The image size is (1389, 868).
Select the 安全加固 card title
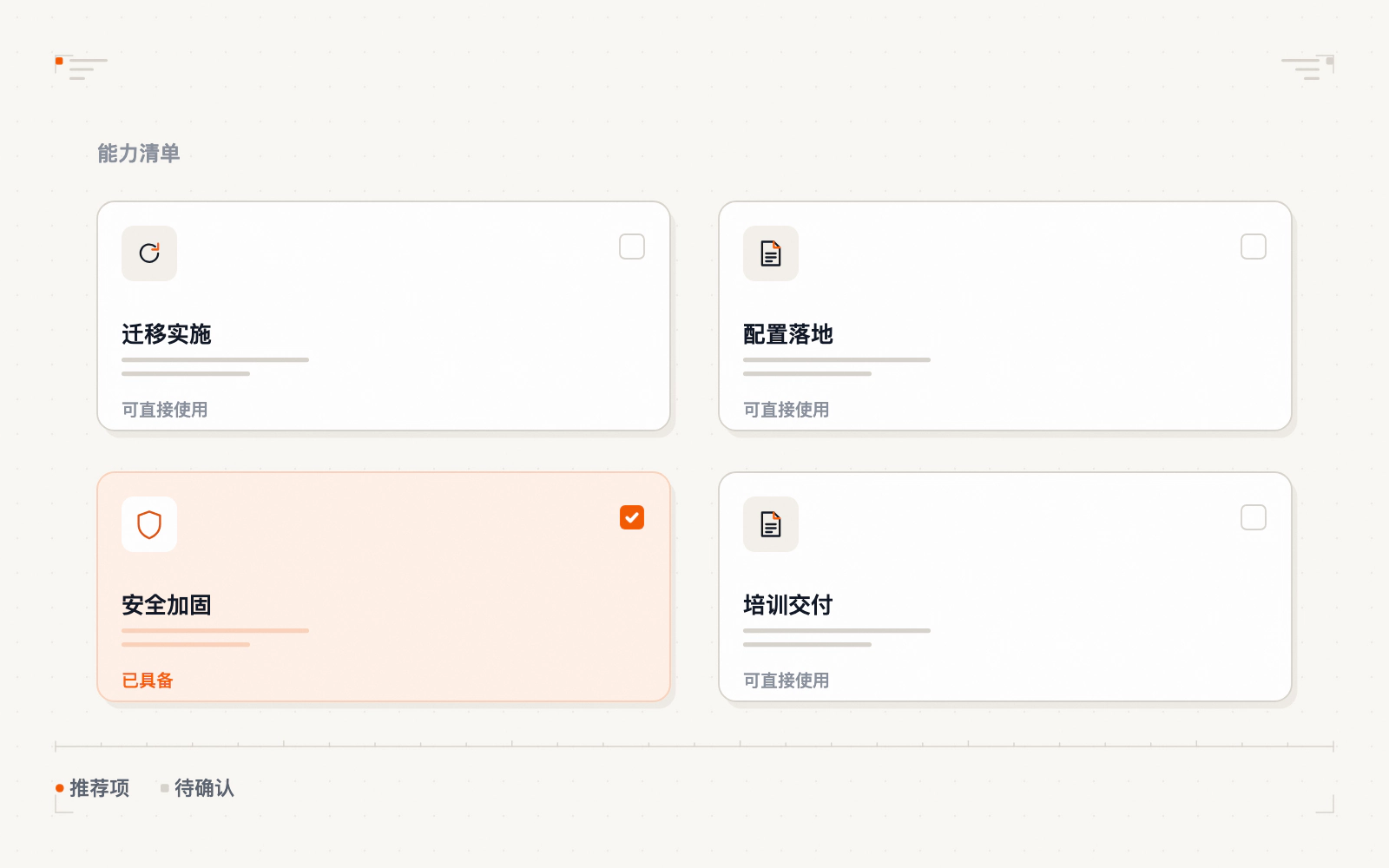167,605
